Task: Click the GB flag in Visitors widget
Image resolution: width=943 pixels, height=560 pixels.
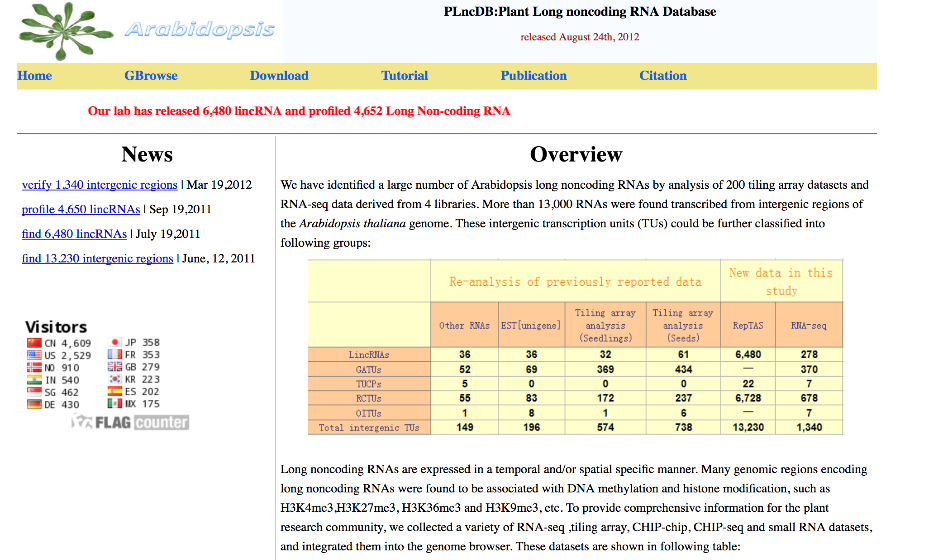Action: click(115, 367)
